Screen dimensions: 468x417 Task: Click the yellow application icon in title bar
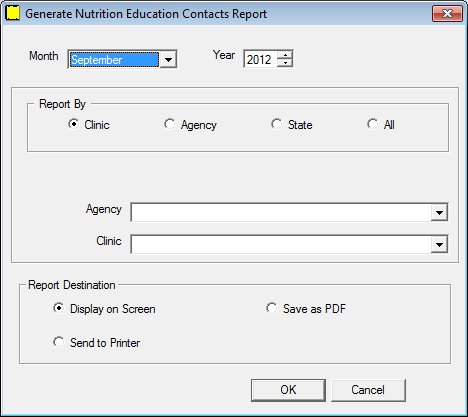tap(13, 13)
